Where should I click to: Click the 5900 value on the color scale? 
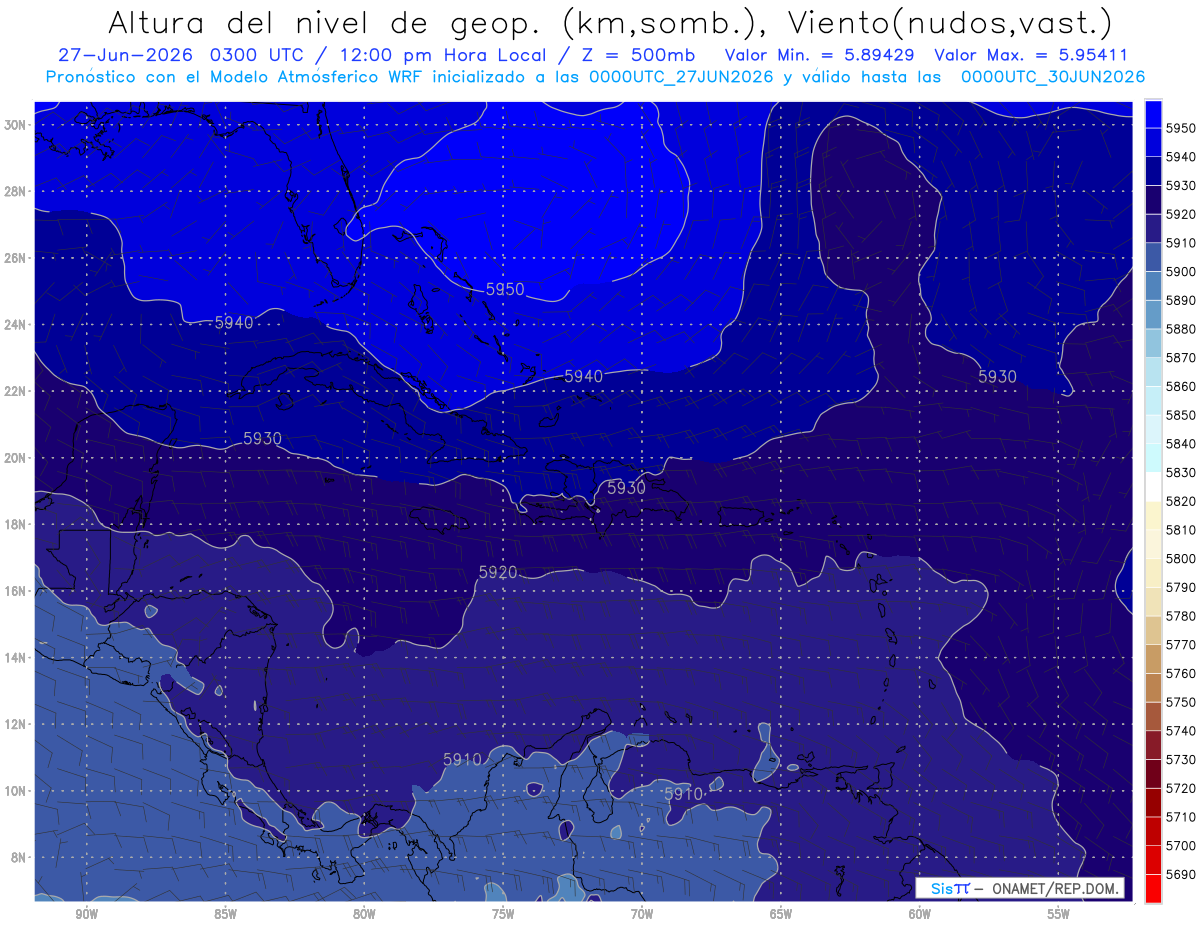point(1181,271)
